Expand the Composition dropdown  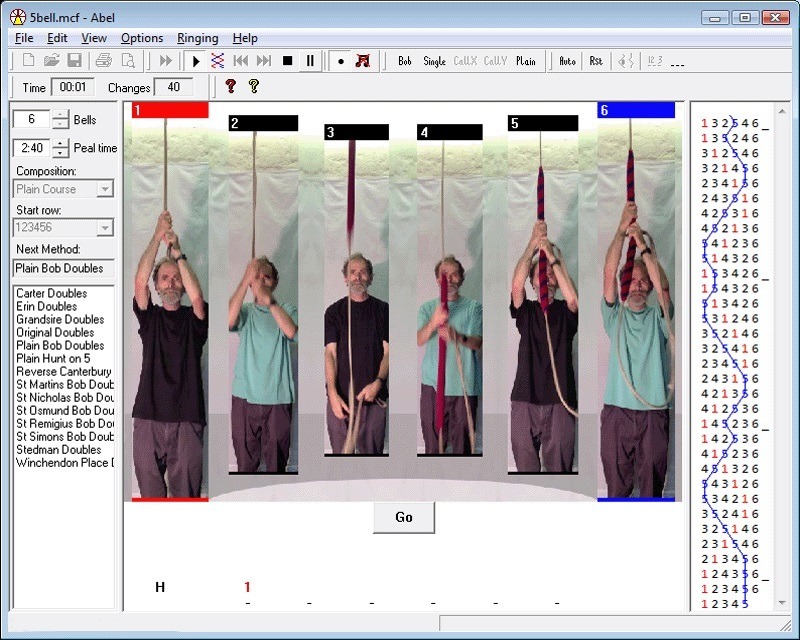click(105, 189)
